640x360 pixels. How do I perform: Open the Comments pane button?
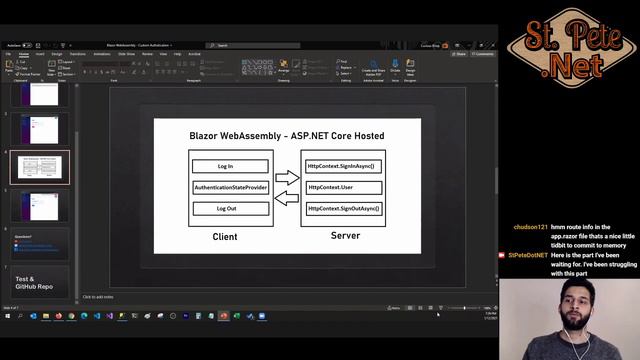[x=482, y=54]
